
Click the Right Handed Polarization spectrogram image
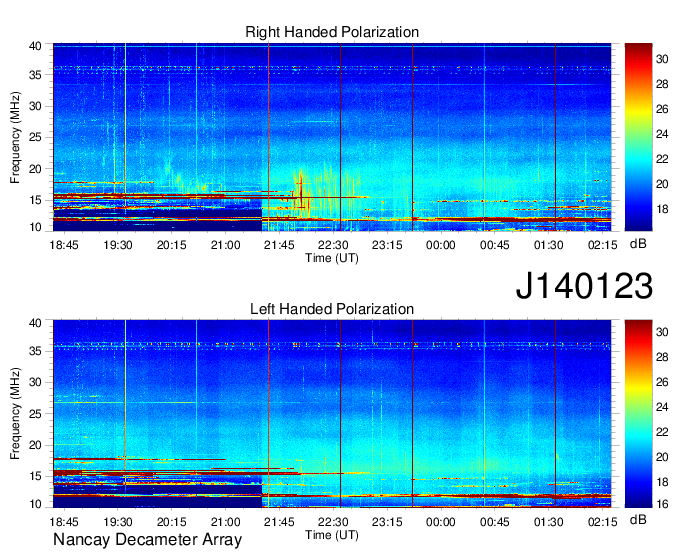pos(332,137)
